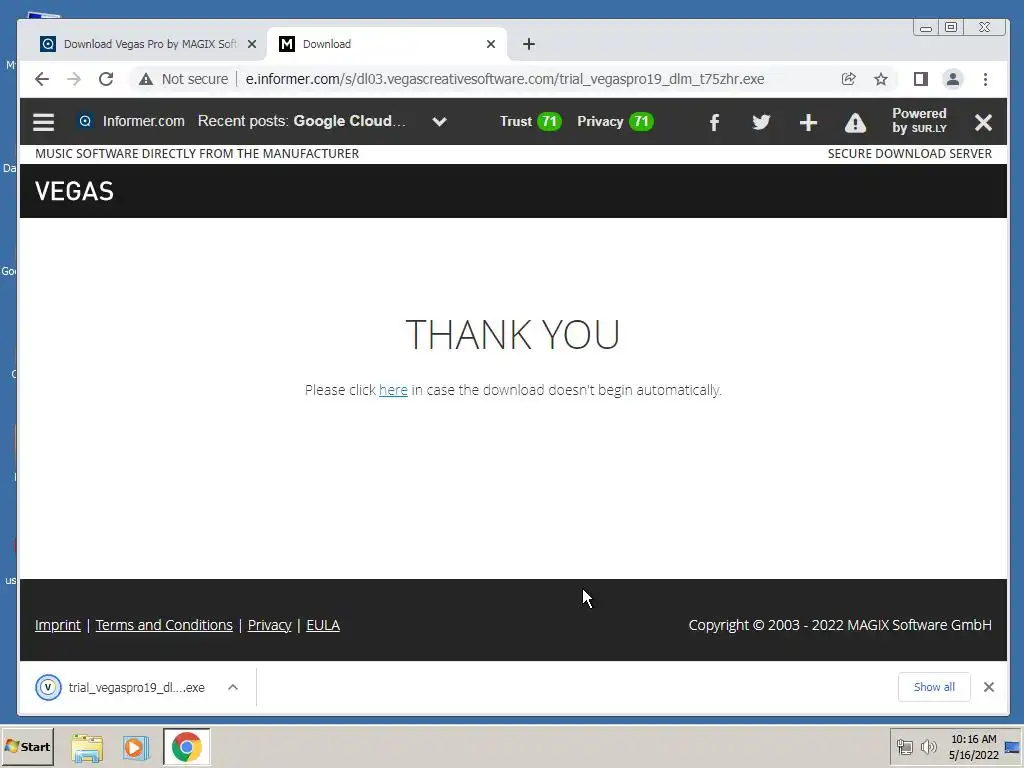This screenshot has width=1024, height=768.
Task: Open the Chrome profile avatar
Action: pyautogui.click(x=953, y=79)
